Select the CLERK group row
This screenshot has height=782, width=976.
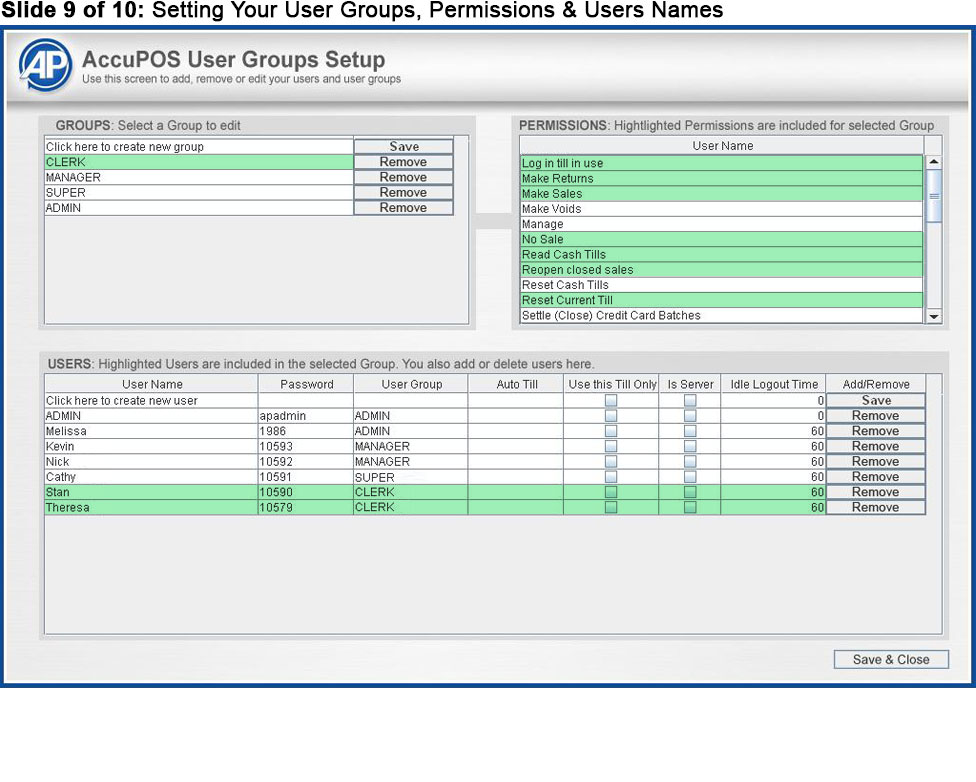[199, 162]
